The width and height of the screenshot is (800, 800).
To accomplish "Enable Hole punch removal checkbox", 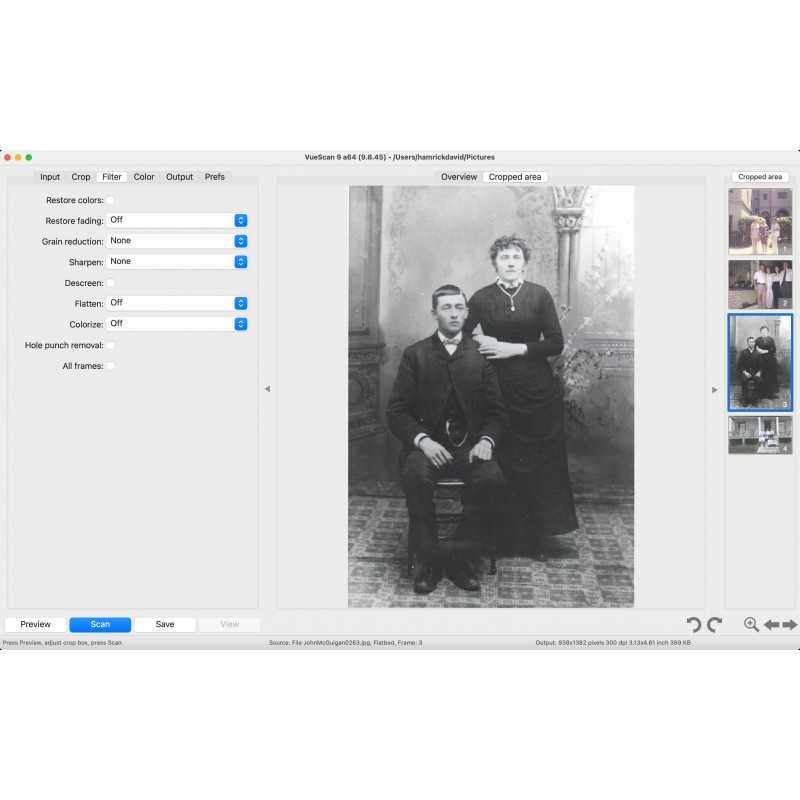I will pyautogui.click(x=111, y=345).
